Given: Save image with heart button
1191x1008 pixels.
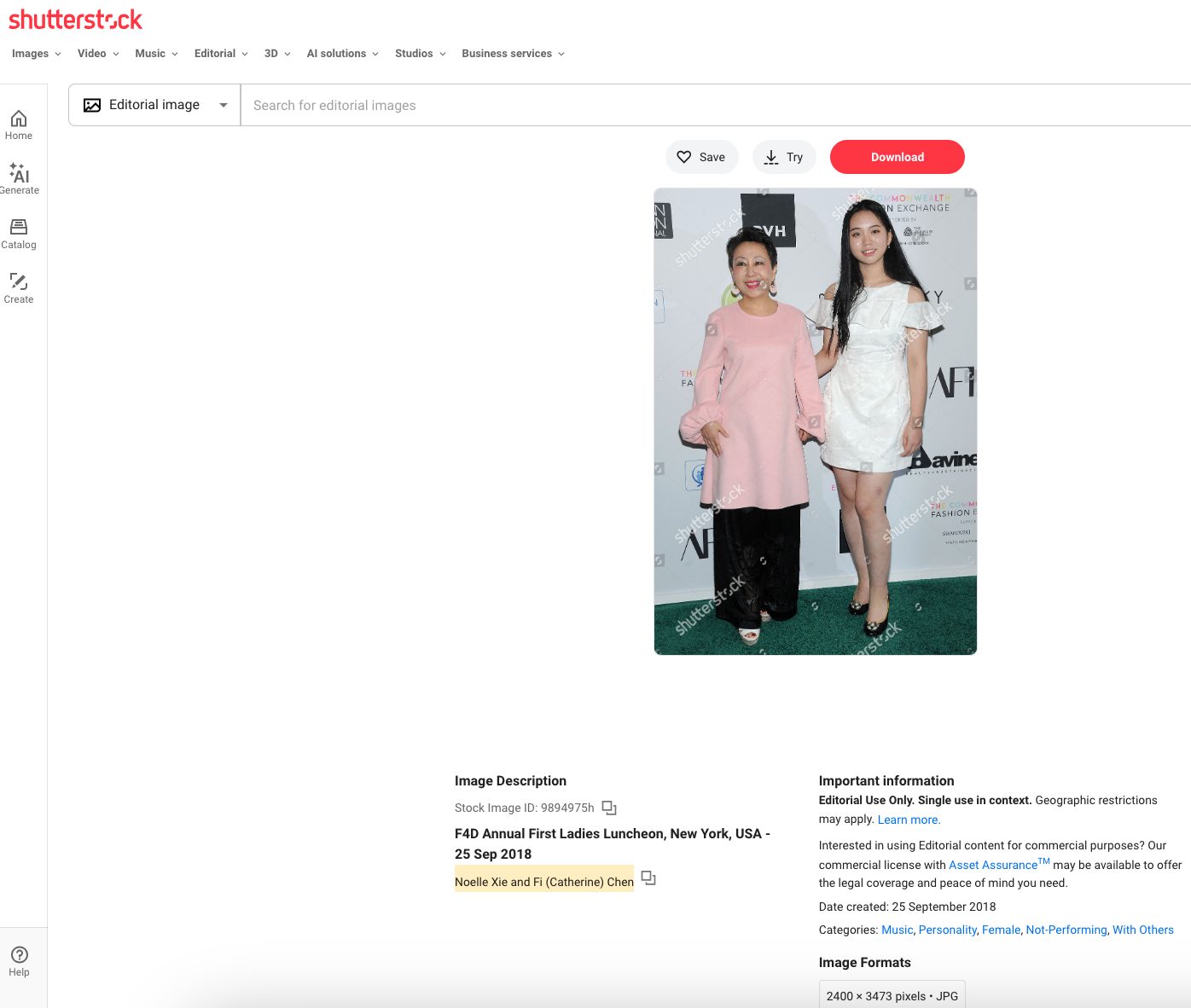Looking at the screenshot, I should pyautogui.click(x=701, y=157).
